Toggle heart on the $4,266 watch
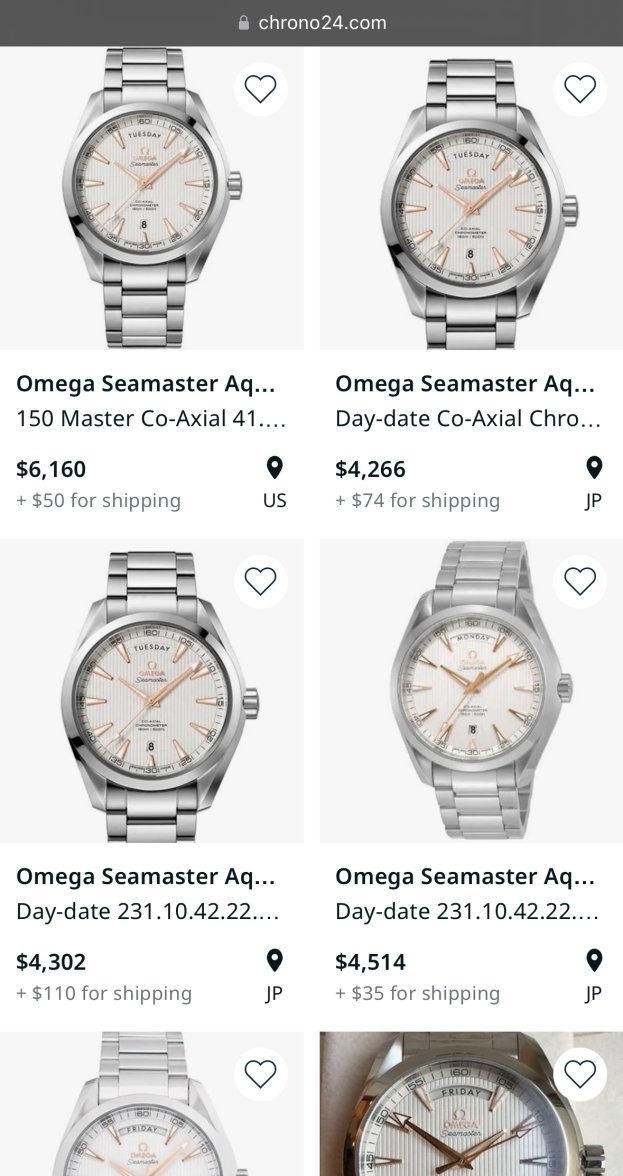Viewport: 623px width, 1176px height. 580,89
